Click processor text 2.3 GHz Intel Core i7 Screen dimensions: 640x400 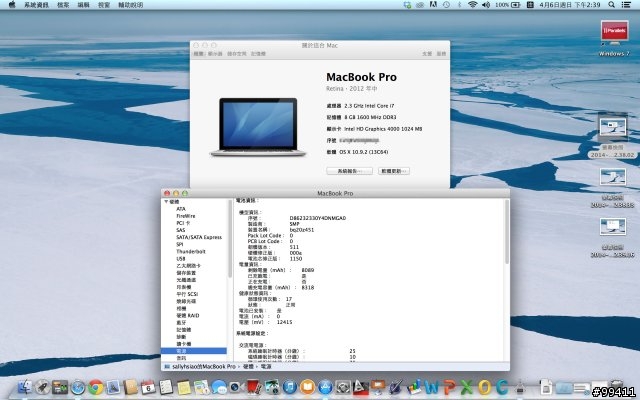point(369,106)
